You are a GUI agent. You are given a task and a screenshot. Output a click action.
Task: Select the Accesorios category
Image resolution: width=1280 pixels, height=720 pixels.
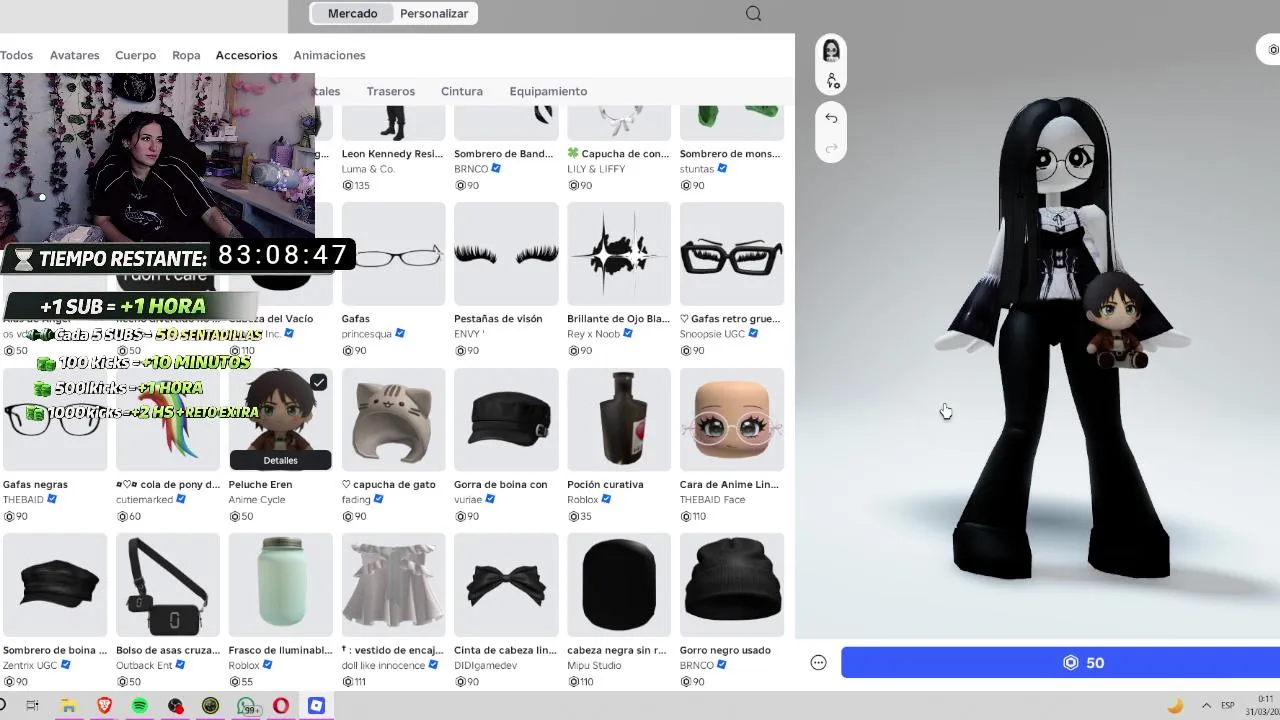(x=246, y=55)
